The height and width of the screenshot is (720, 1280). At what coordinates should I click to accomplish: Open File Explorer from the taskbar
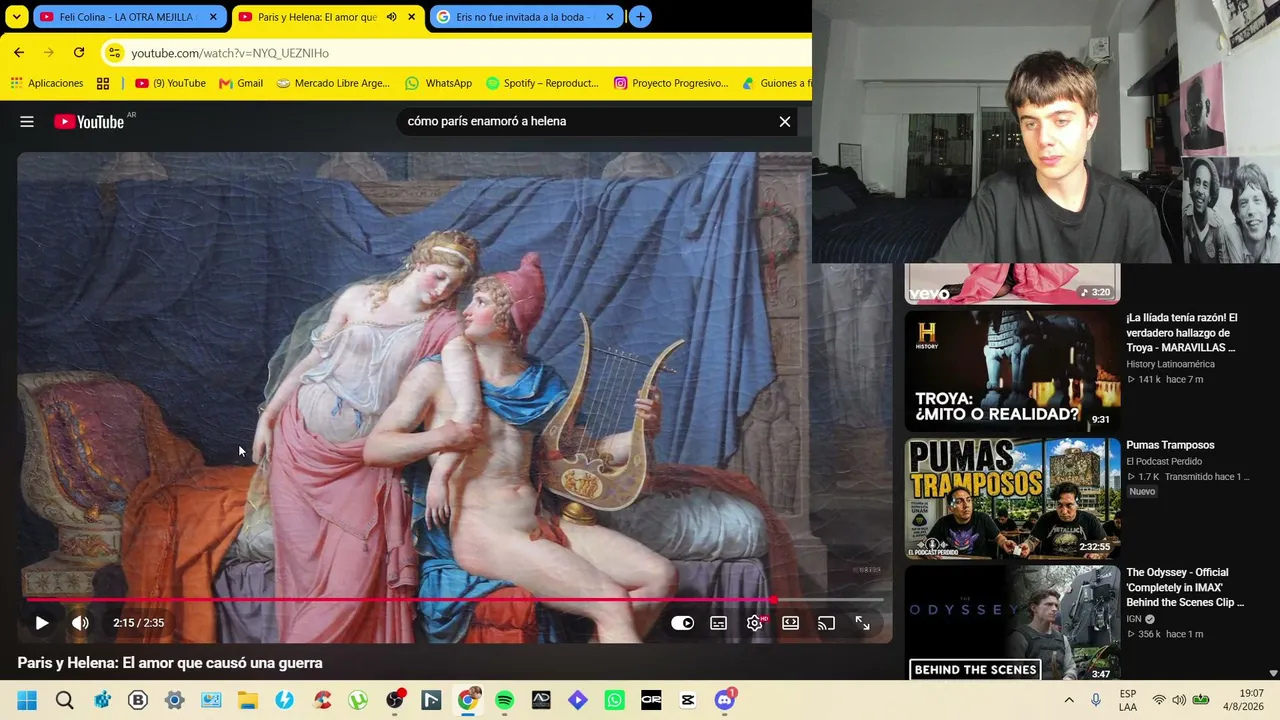point(248,700)
